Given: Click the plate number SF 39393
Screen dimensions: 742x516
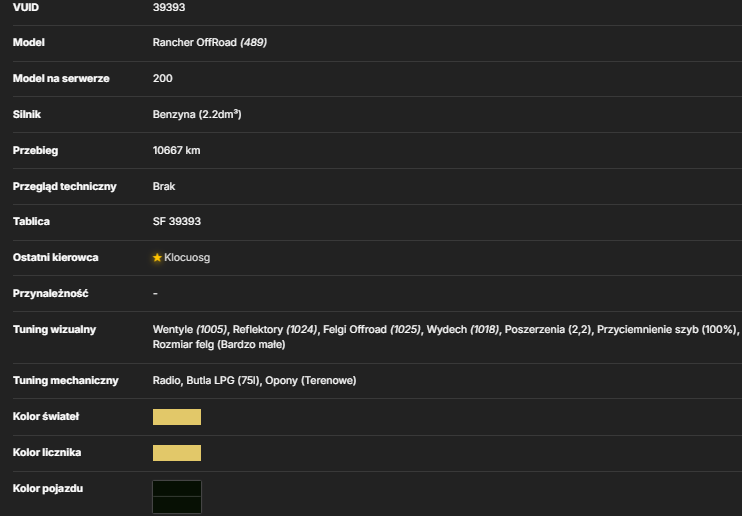Looking at the screenshot, I should click(177, 222).
